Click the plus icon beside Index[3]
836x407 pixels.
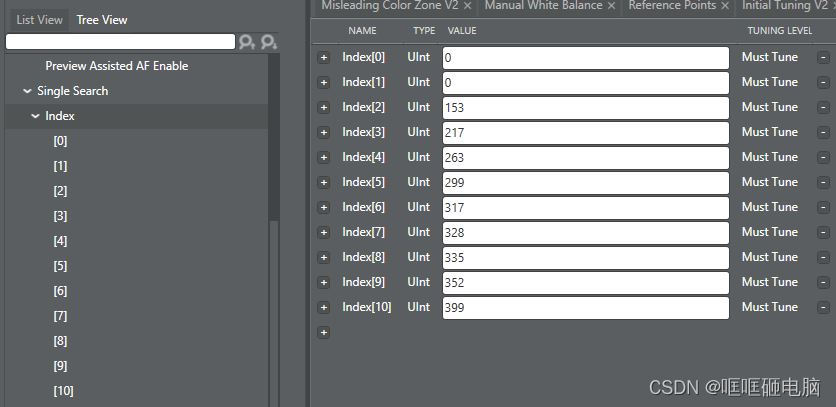tap(323, 133)
